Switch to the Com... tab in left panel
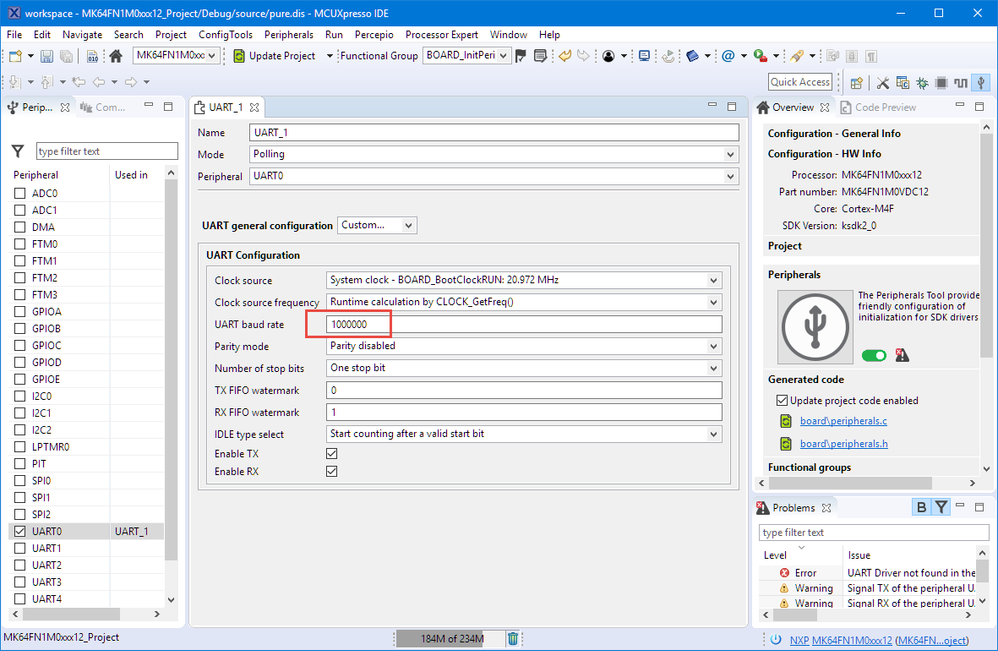Image resolution: width=998 pixels, height=651 pixels. 102,108
